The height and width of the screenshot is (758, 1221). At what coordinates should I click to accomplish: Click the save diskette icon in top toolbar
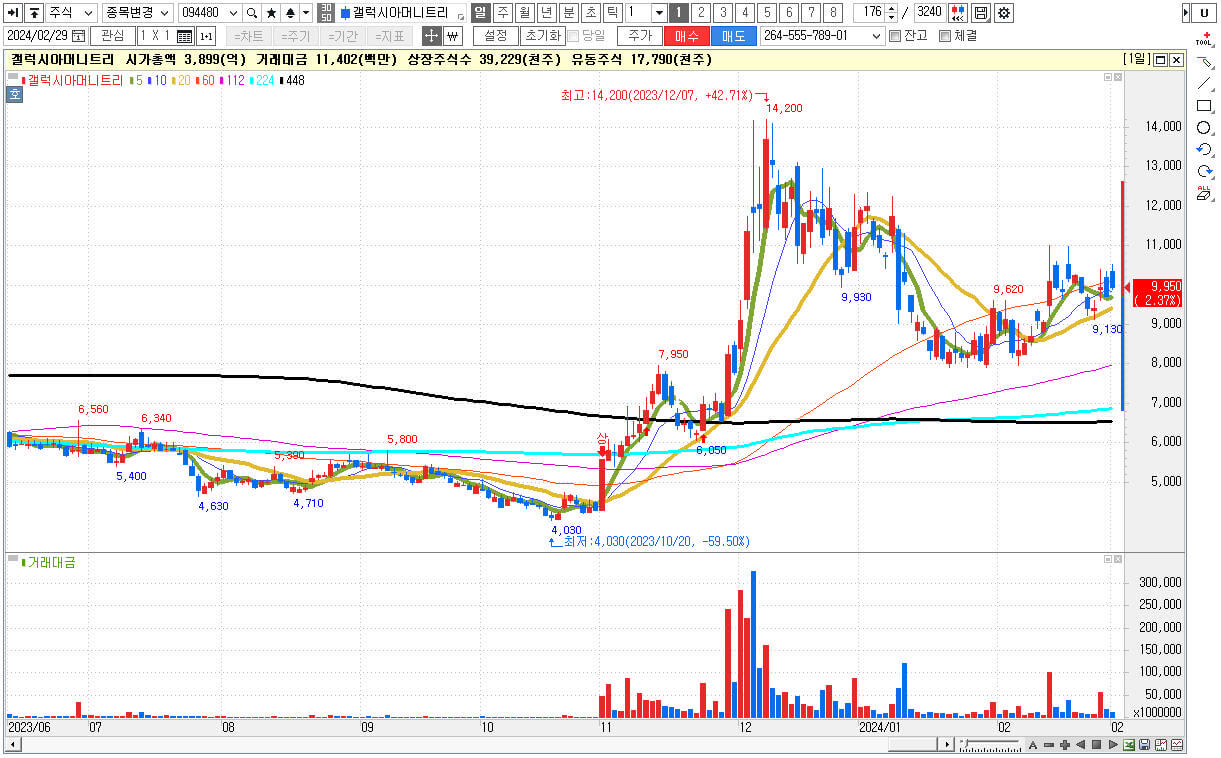pyautogui.click(x=980, y=13)
